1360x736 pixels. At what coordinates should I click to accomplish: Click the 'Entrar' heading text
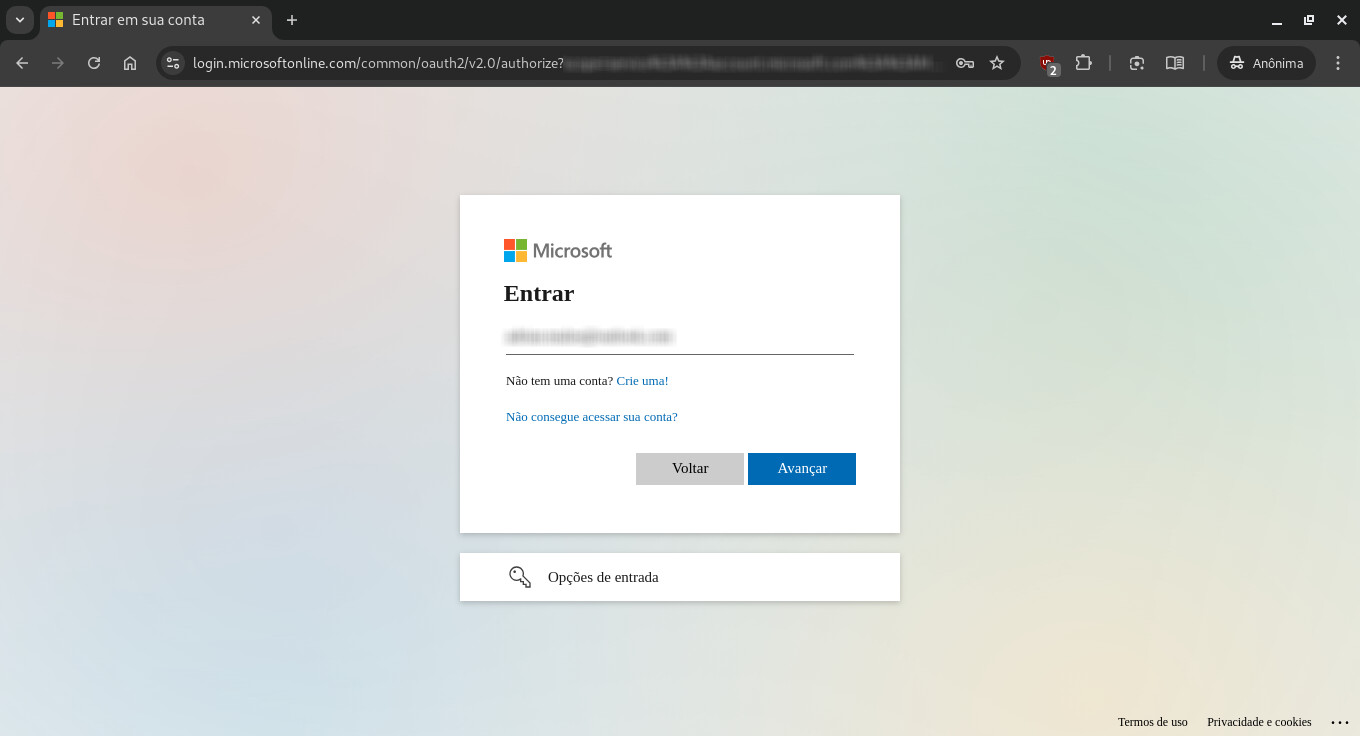(539, 294)
